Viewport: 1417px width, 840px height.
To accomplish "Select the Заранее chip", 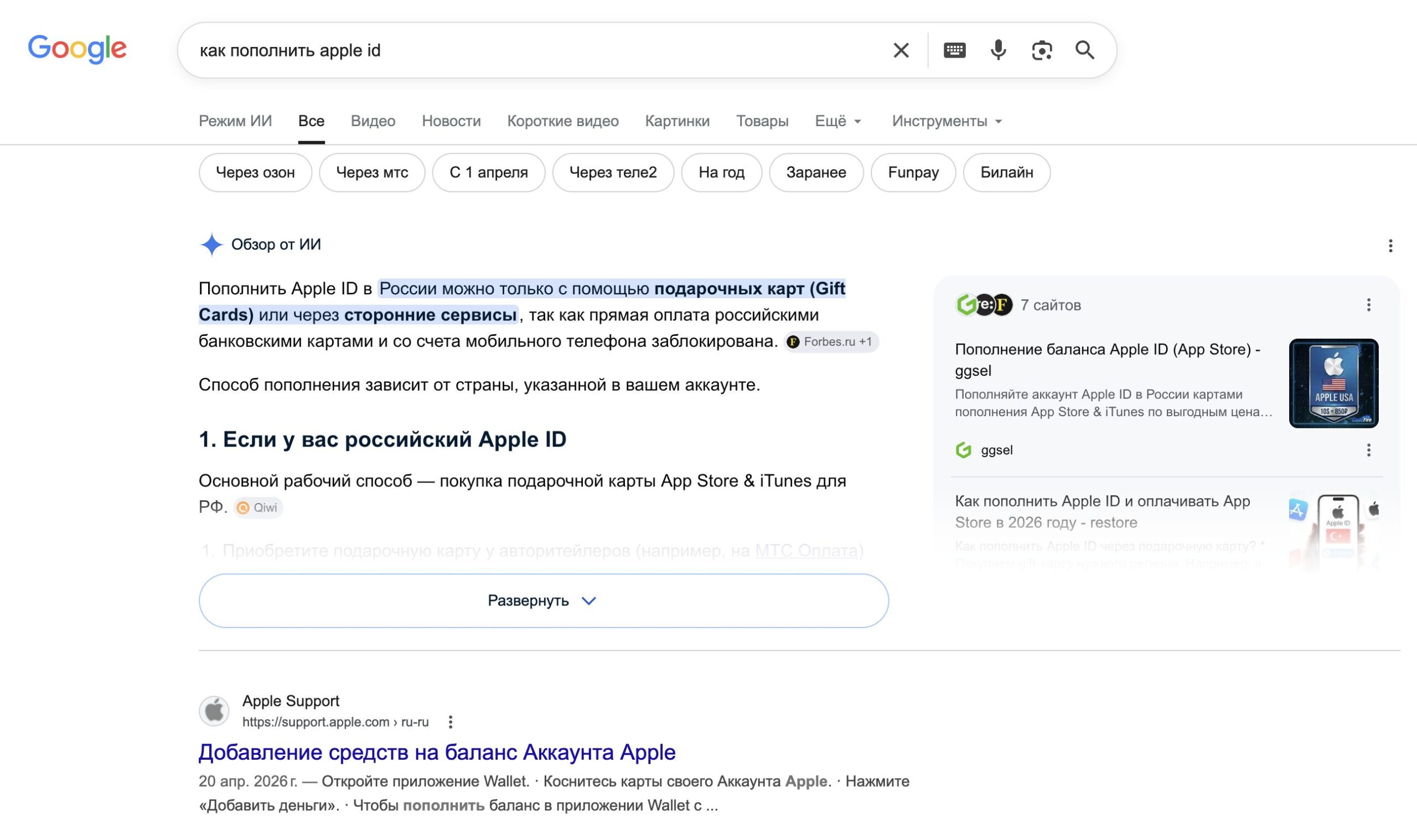I will point(816,173).
